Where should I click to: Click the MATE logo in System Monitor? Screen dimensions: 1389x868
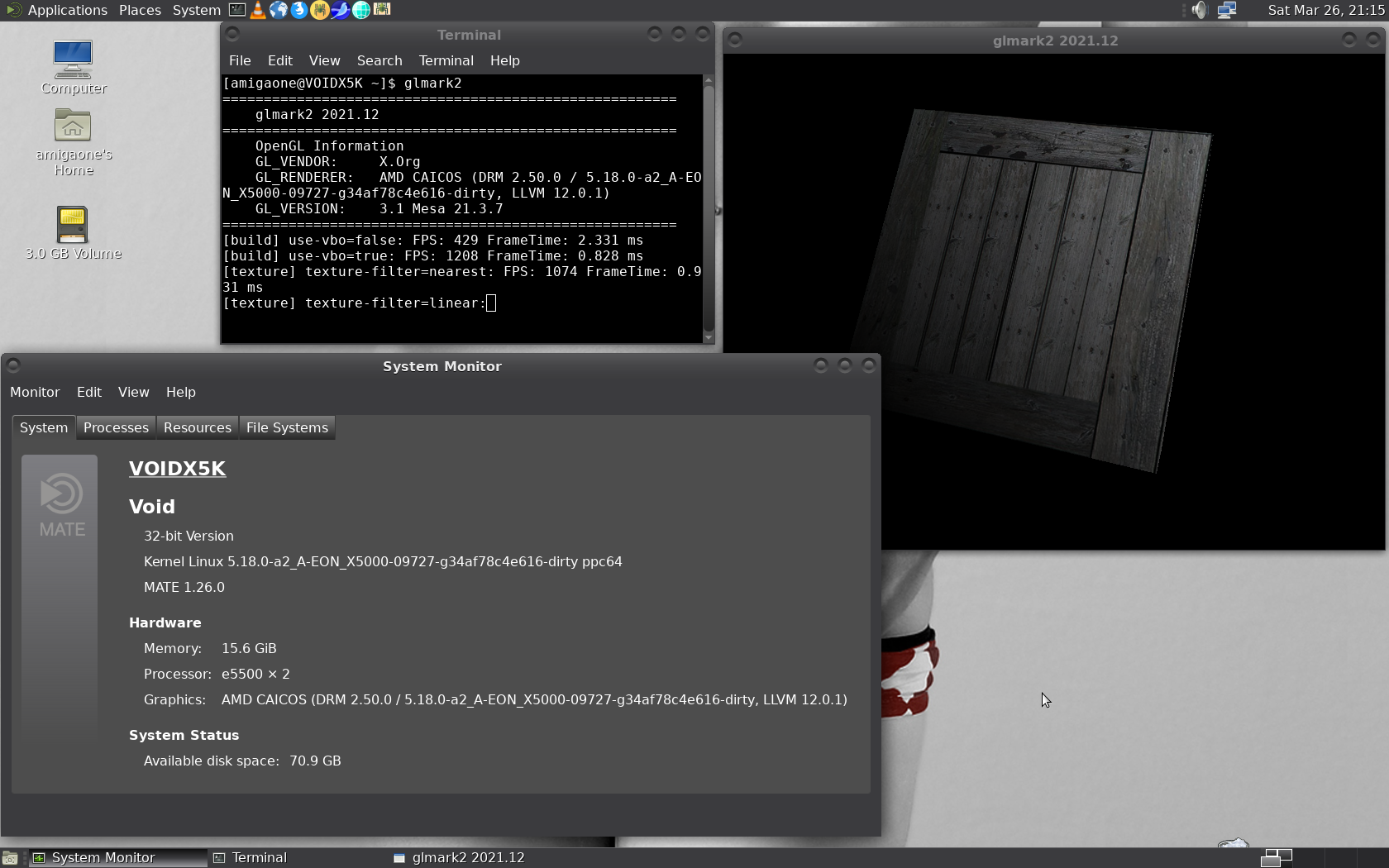click(62, 504)
